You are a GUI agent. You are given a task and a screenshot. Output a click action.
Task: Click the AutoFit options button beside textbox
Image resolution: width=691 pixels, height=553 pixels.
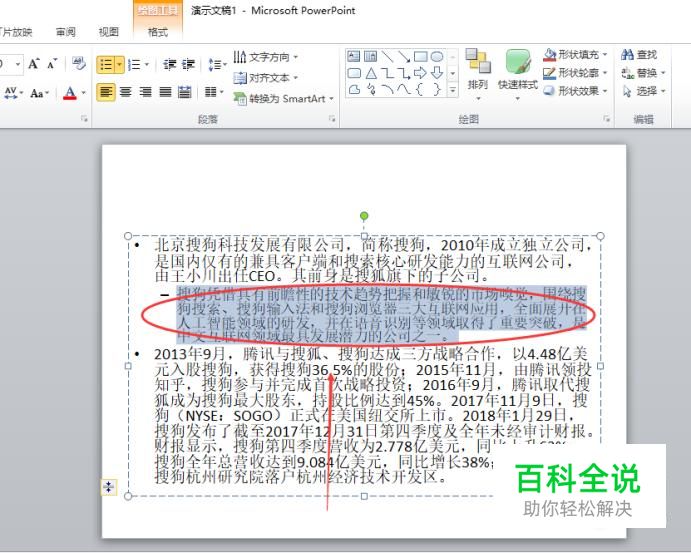tap(108, 487)
